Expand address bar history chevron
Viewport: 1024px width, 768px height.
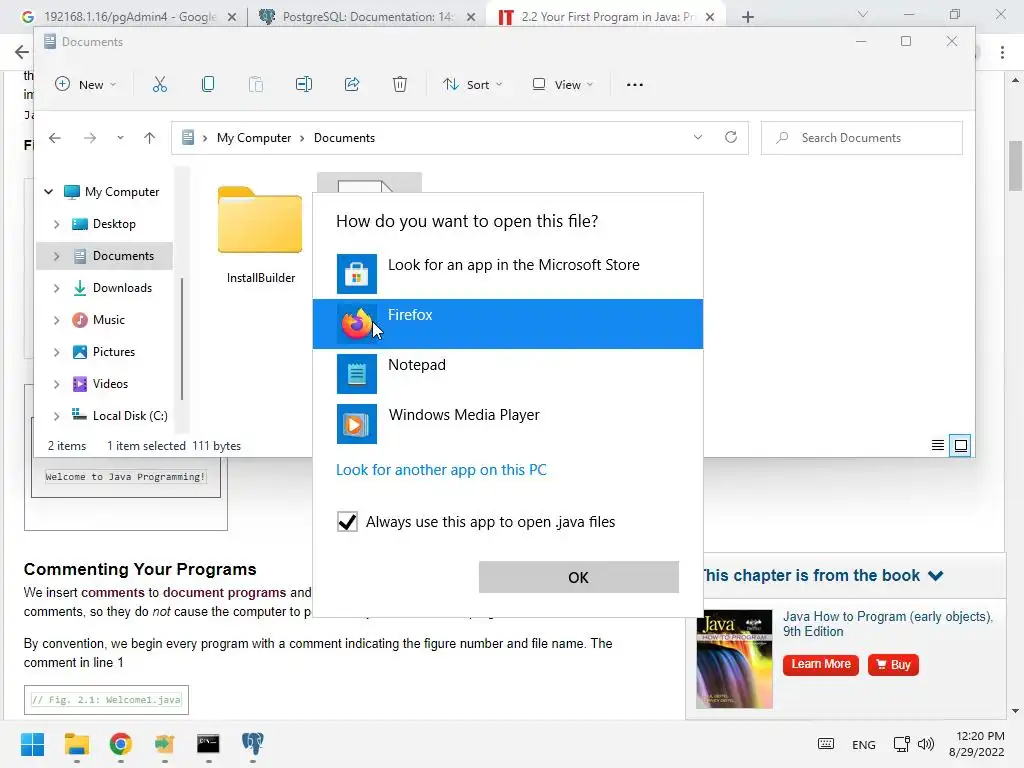[697, 137]
